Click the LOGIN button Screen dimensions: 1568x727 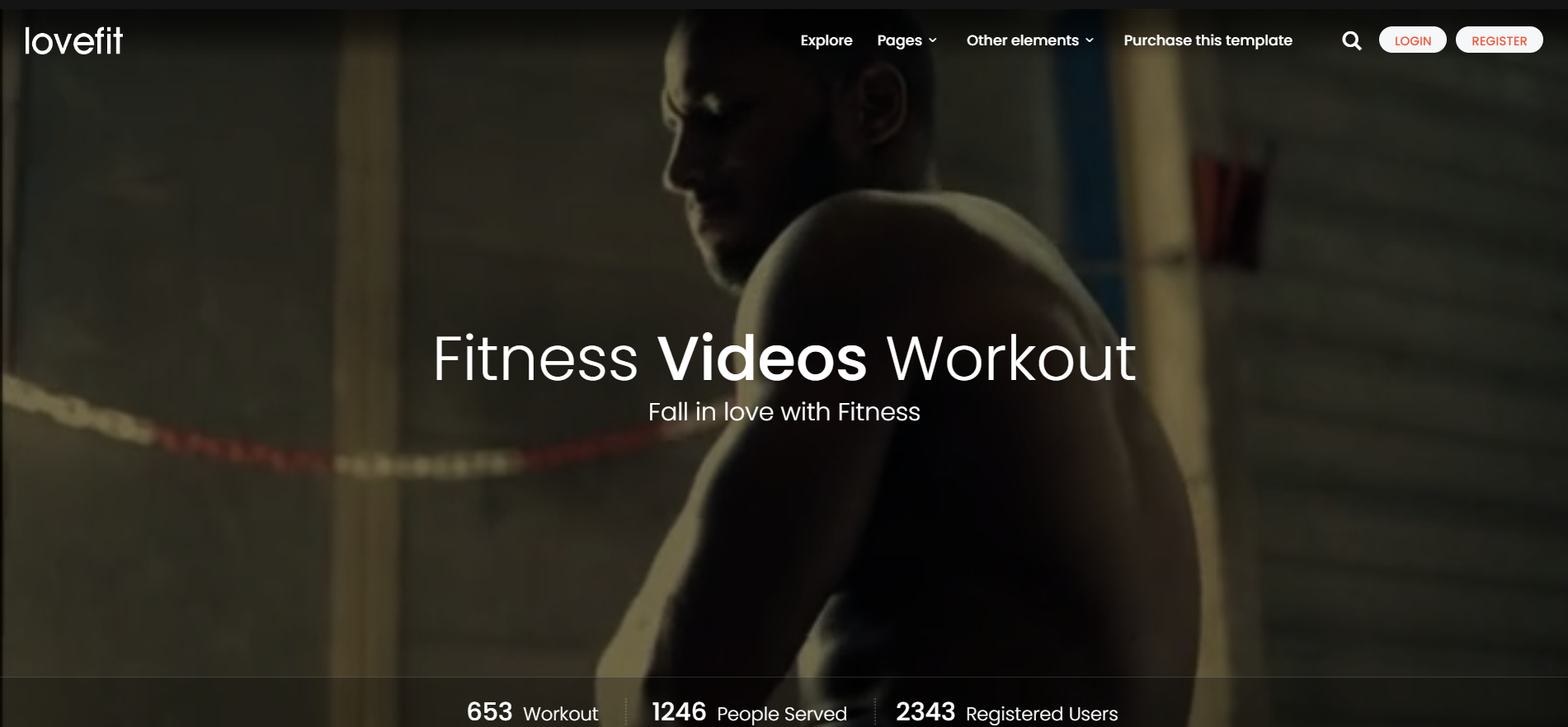pos(1412,40)
